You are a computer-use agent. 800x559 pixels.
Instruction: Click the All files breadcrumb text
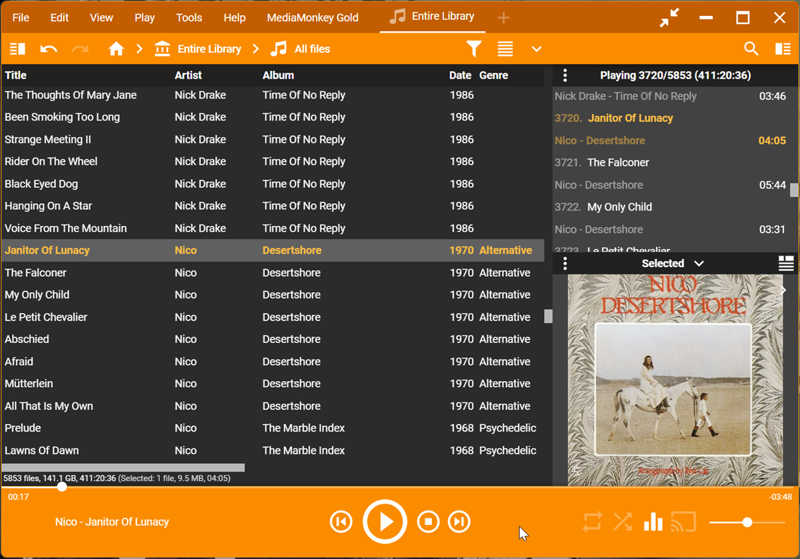point(312,49)
